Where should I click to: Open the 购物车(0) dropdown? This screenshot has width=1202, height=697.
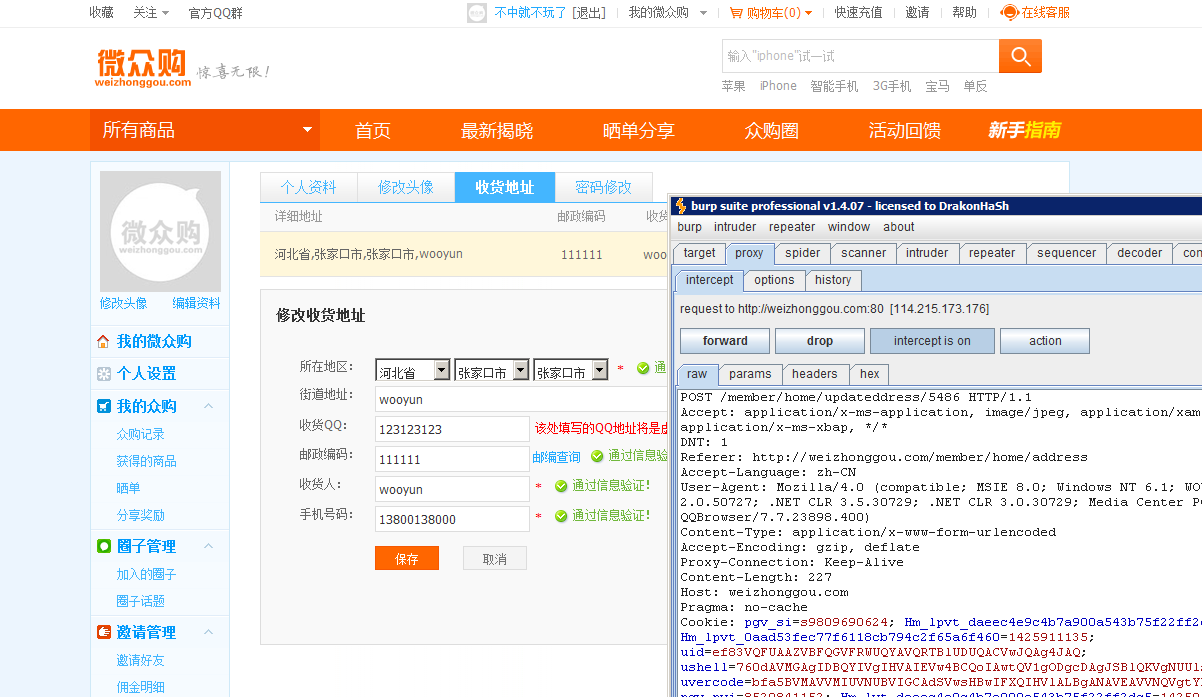[771, 13]
